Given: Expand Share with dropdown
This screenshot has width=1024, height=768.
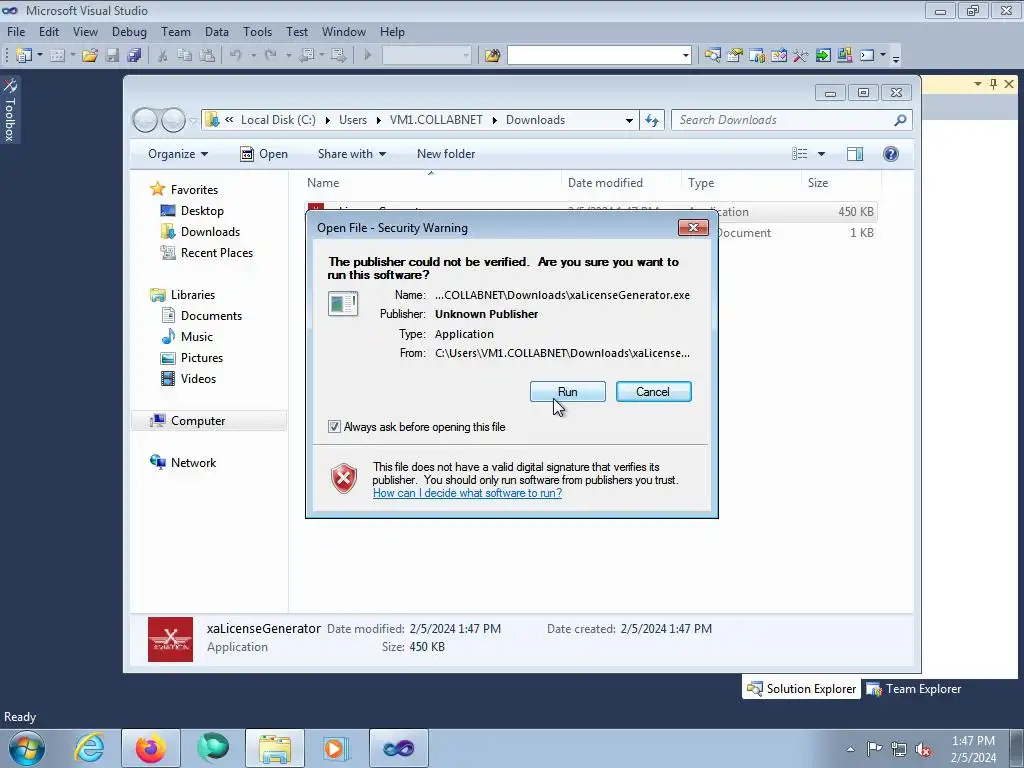Looking at the screenshot, I should coord(351,154).
